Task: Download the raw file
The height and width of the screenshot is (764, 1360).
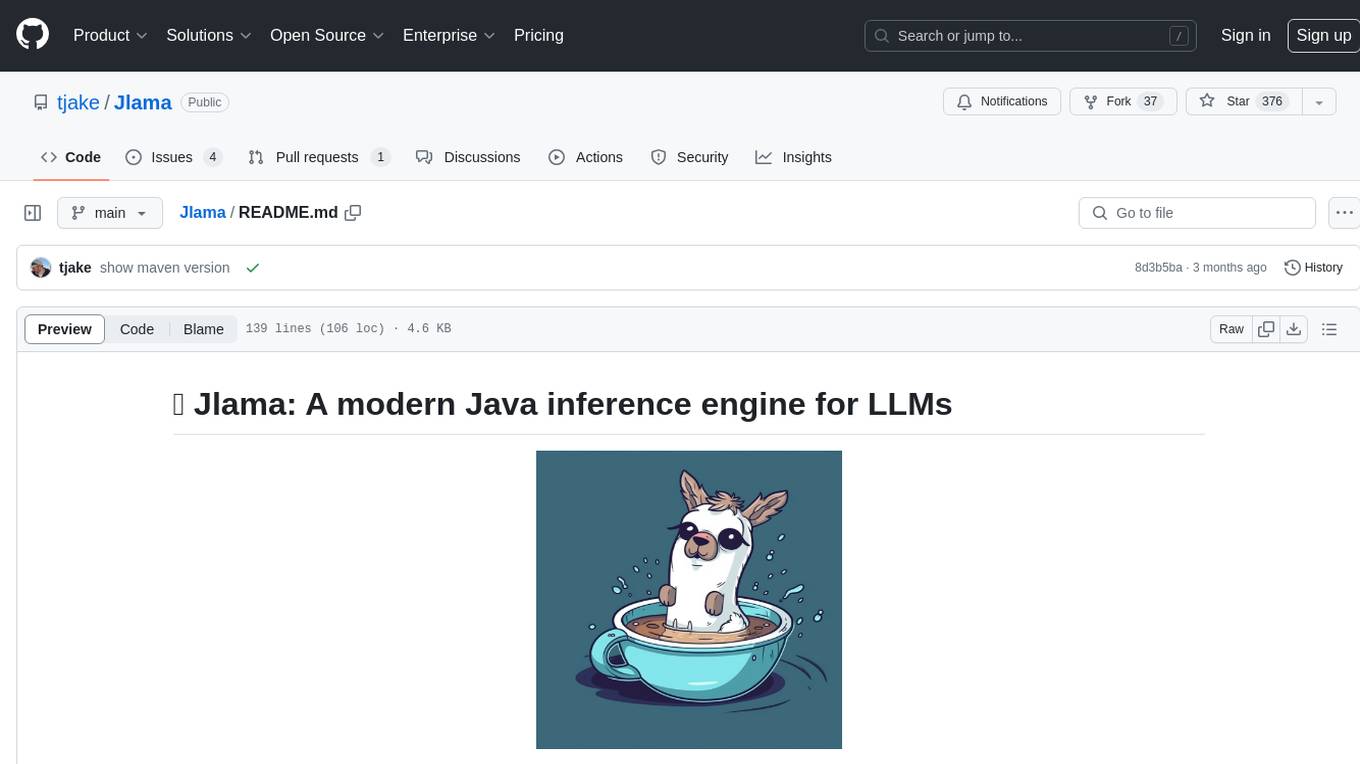Action: coord(1293,329)
